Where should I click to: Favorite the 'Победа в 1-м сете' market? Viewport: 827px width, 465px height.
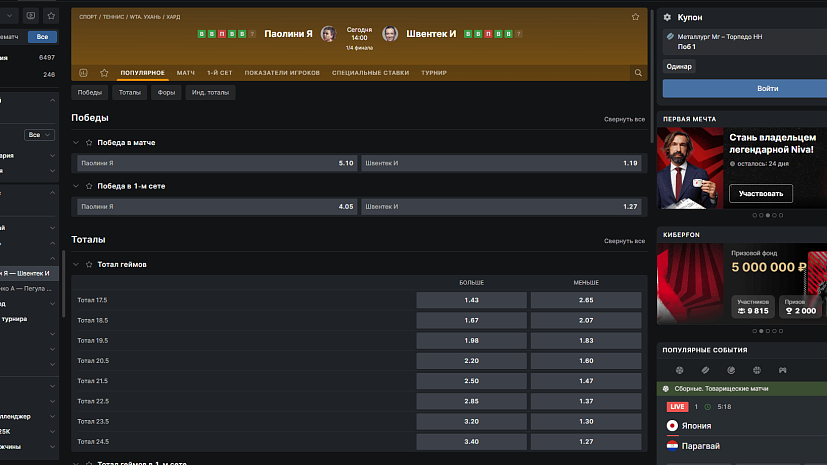coord(89,186)
